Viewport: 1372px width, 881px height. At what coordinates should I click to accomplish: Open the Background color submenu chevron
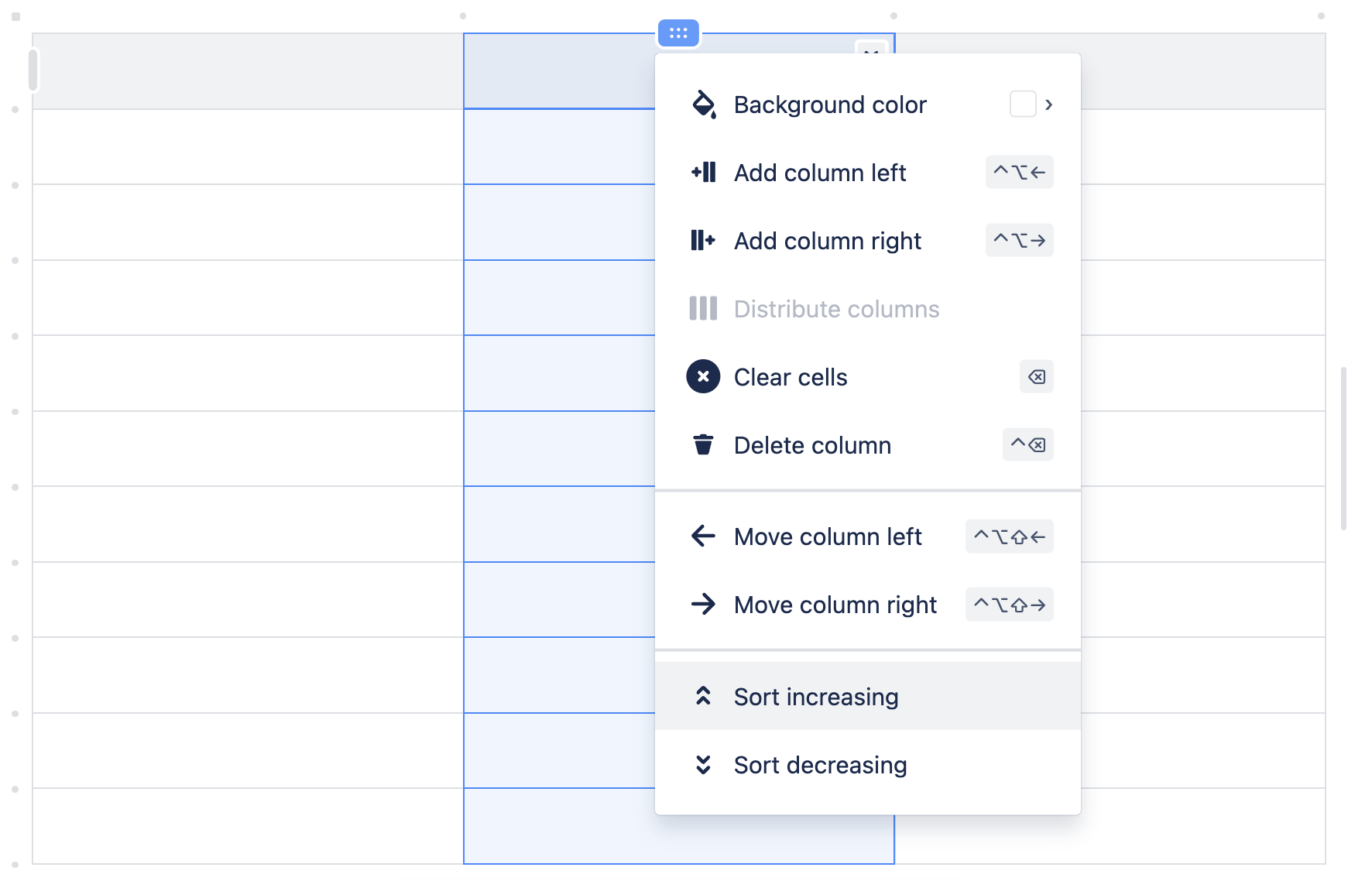click(1050, 104)
